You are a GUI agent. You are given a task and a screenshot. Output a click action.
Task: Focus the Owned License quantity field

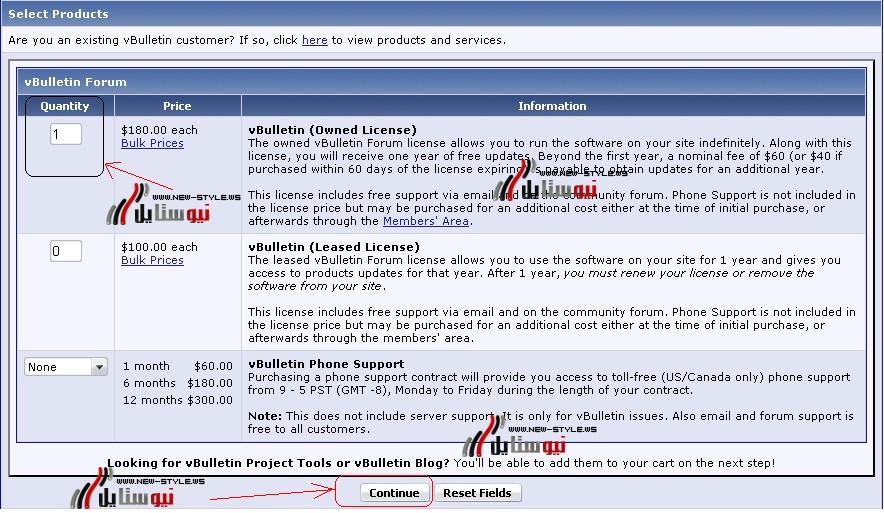click(x=66, y=134)
